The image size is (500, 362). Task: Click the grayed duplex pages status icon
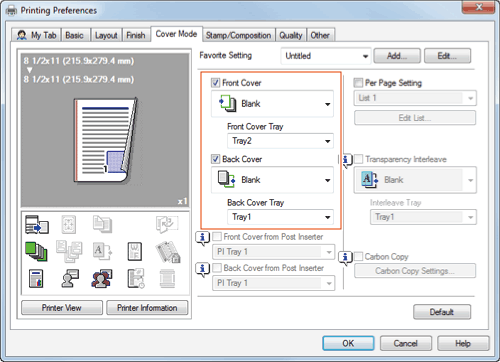(x=102, y=224)
